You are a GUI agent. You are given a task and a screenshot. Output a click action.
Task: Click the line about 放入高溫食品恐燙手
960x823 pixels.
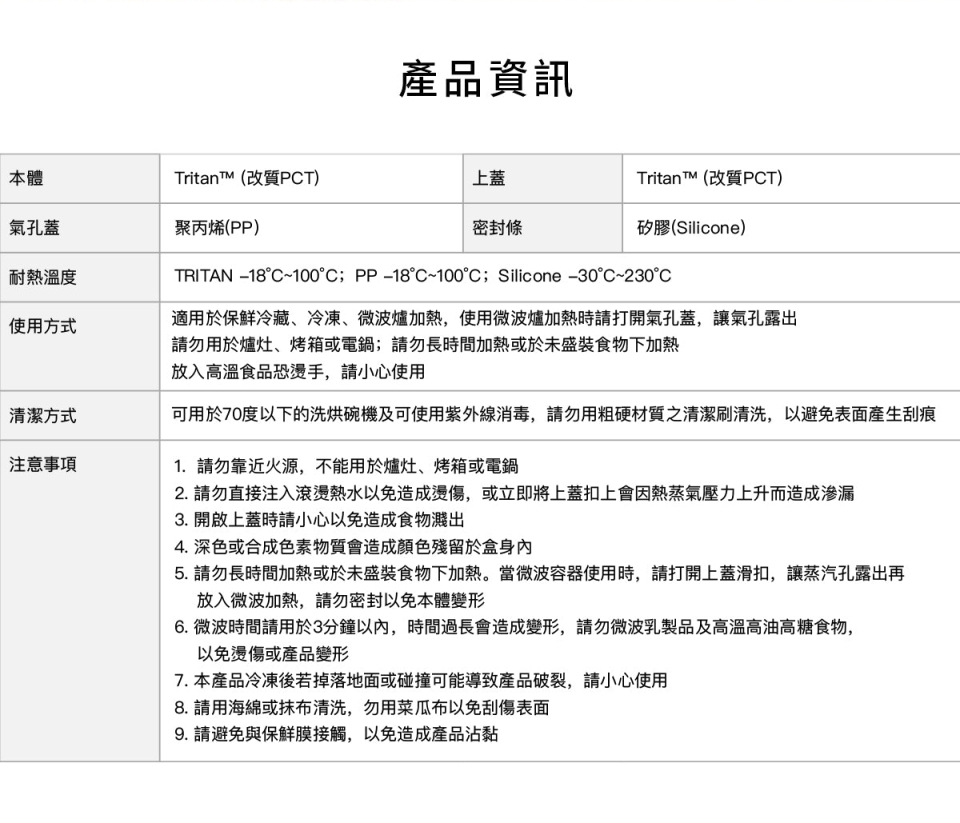297,372
